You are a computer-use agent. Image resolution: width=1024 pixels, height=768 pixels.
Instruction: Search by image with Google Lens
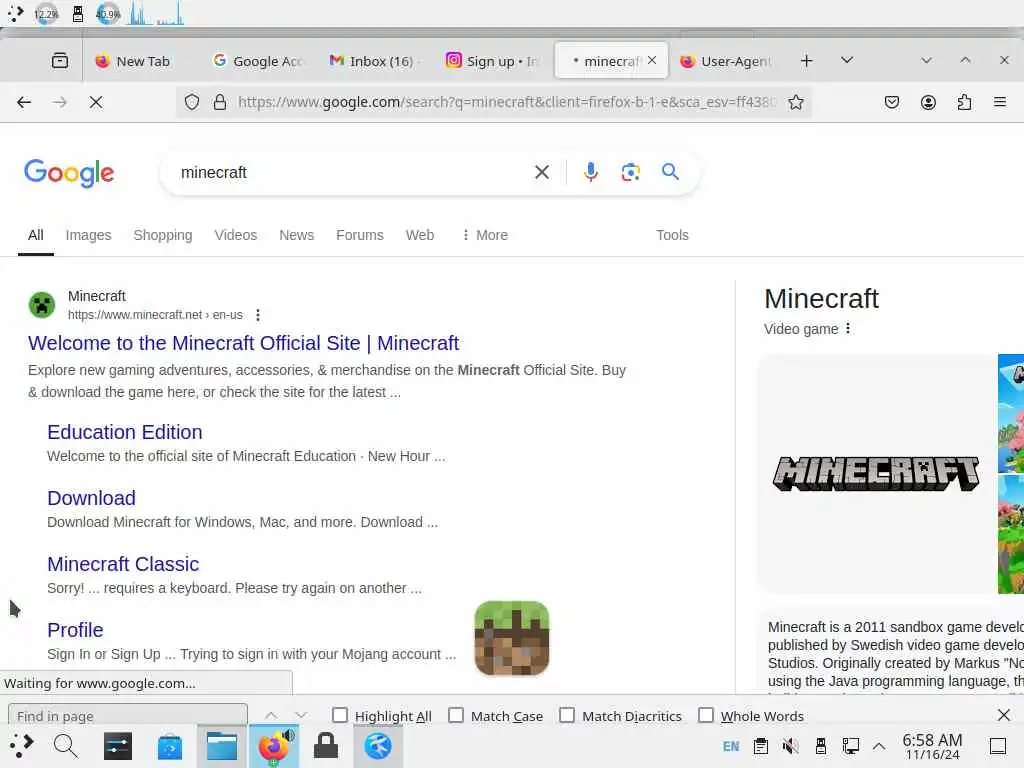[630, 172]
